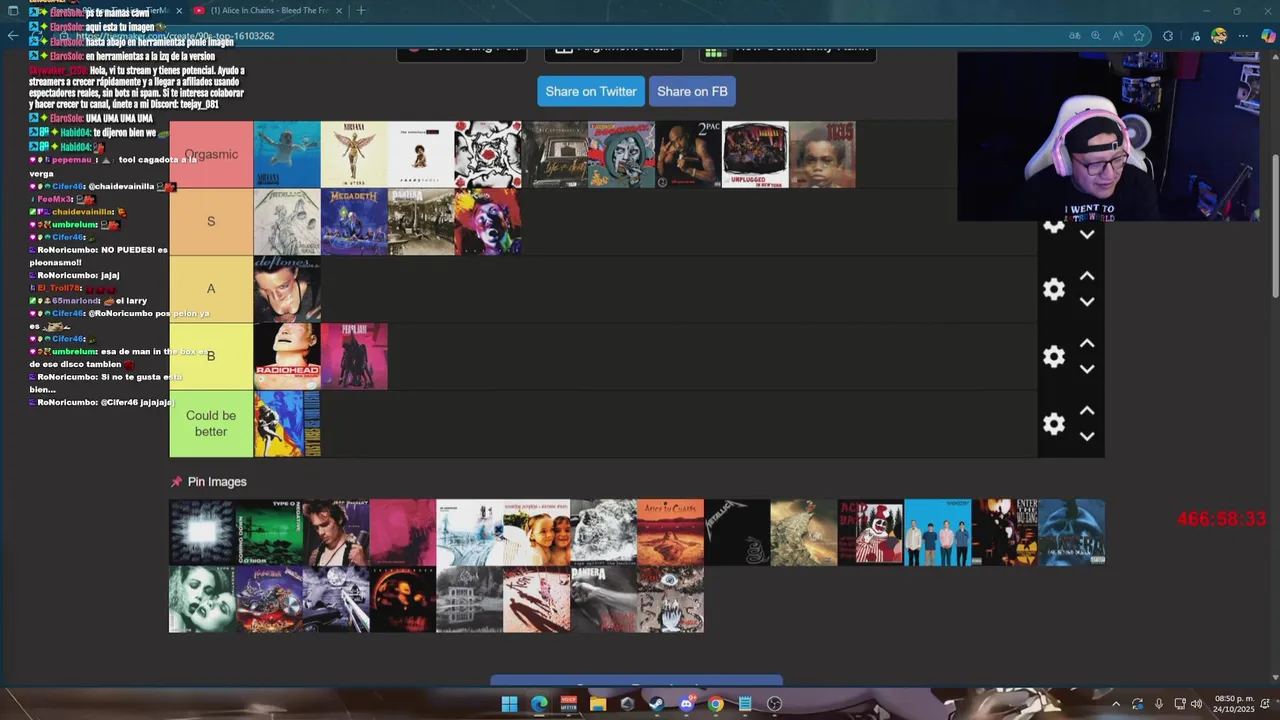Pick Deftones album in A tier
The height and width of the screenshot is (720, 1280).
tap(287, 289)
